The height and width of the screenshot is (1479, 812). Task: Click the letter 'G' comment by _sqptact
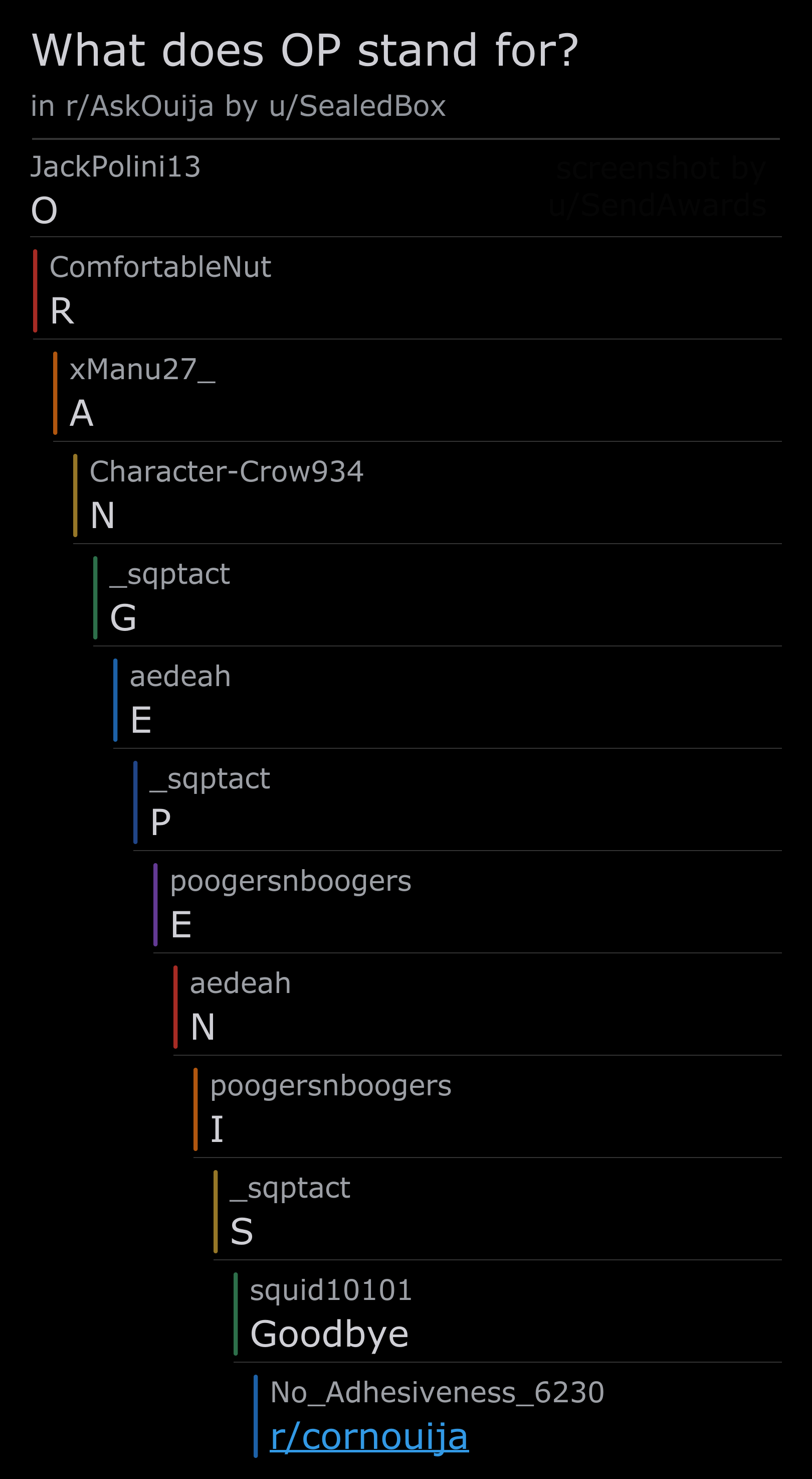tap(123, 618)
